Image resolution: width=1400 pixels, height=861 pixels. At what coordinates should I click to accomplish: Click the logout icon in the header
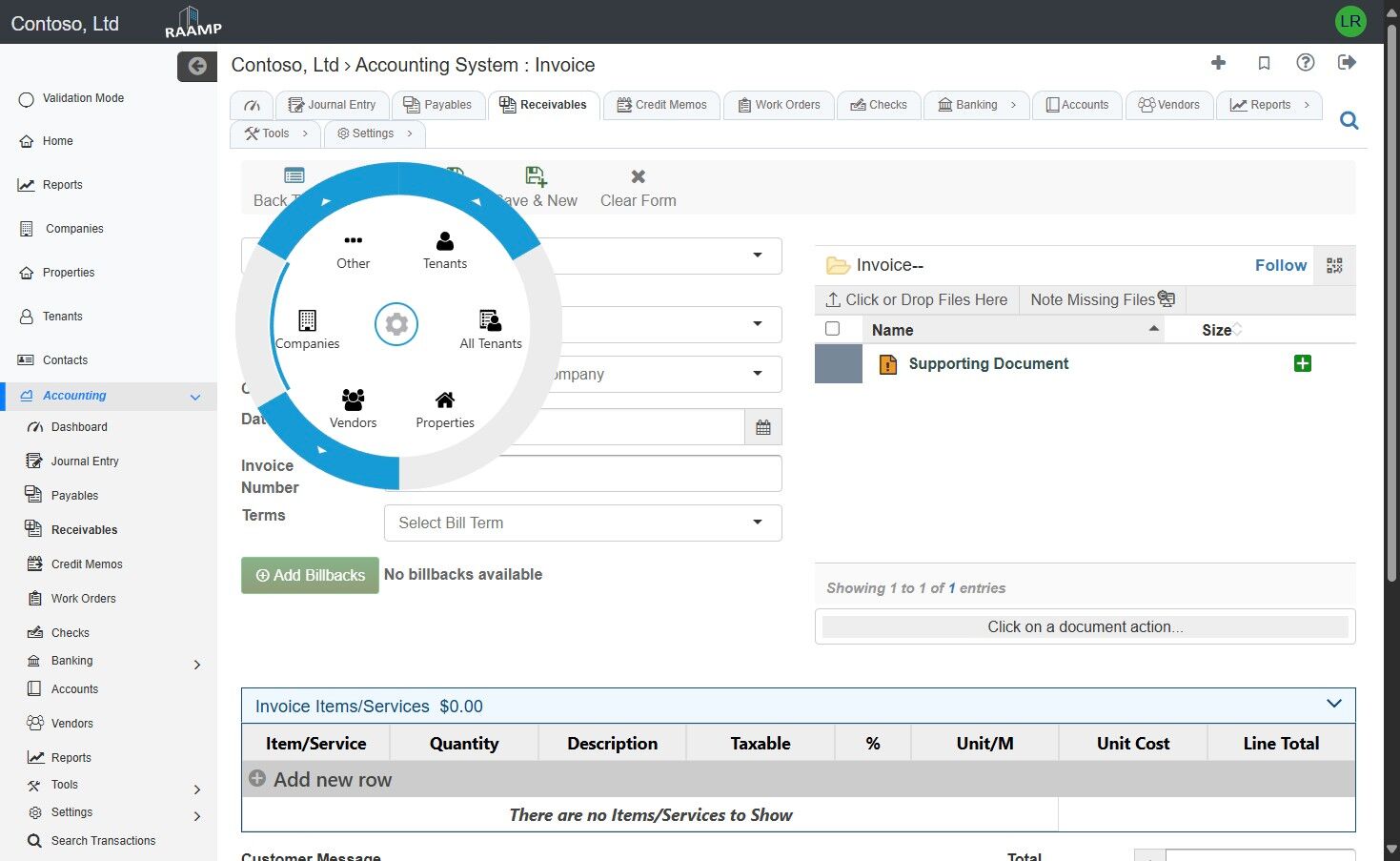pyautogui.click(x=1347, y=63)
